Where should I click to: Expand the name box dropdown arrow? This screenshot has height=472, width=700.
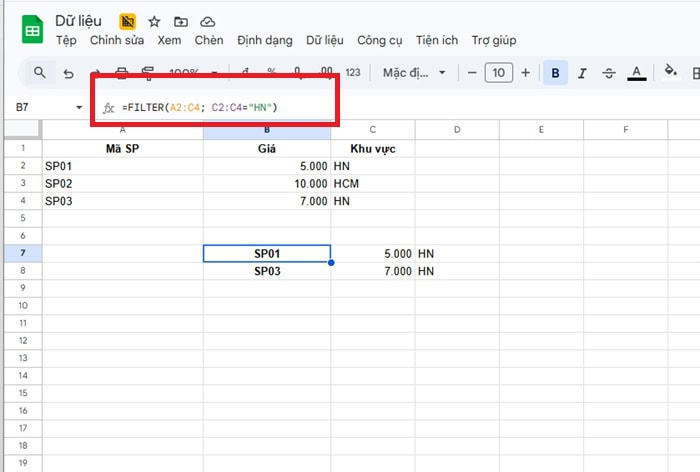pyautogui.click(x=80, y=108)
